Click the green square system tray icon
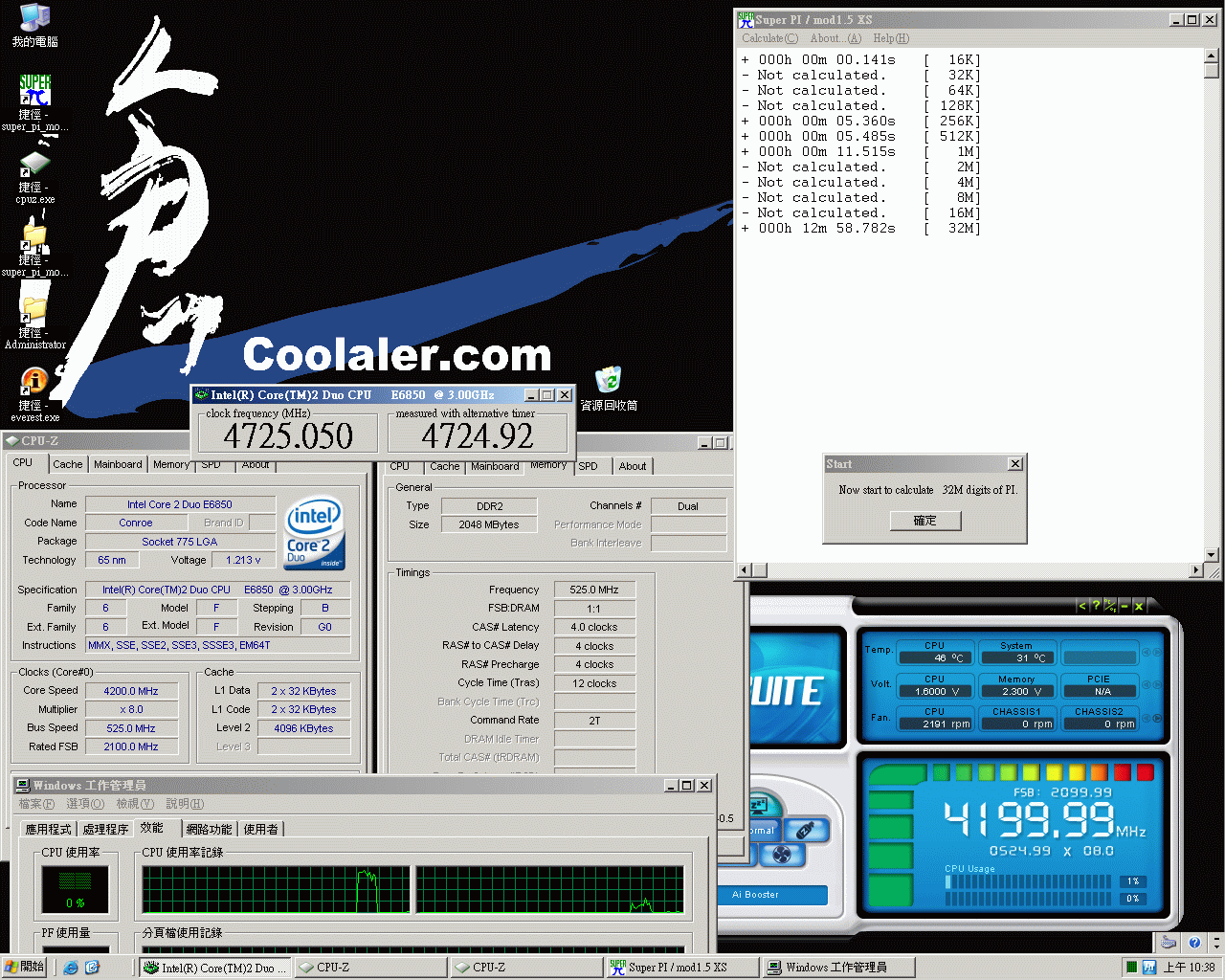Image resolution: width=1225 pixels, height=980 pixels. click(x=1132, y=968)
